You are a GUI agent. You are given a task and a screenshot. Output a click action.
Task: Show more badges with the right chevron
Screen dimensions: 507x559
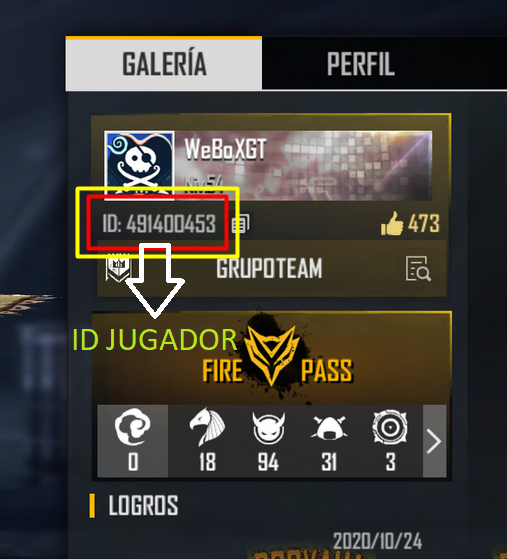pyautogui.click(x=434, y=441)
